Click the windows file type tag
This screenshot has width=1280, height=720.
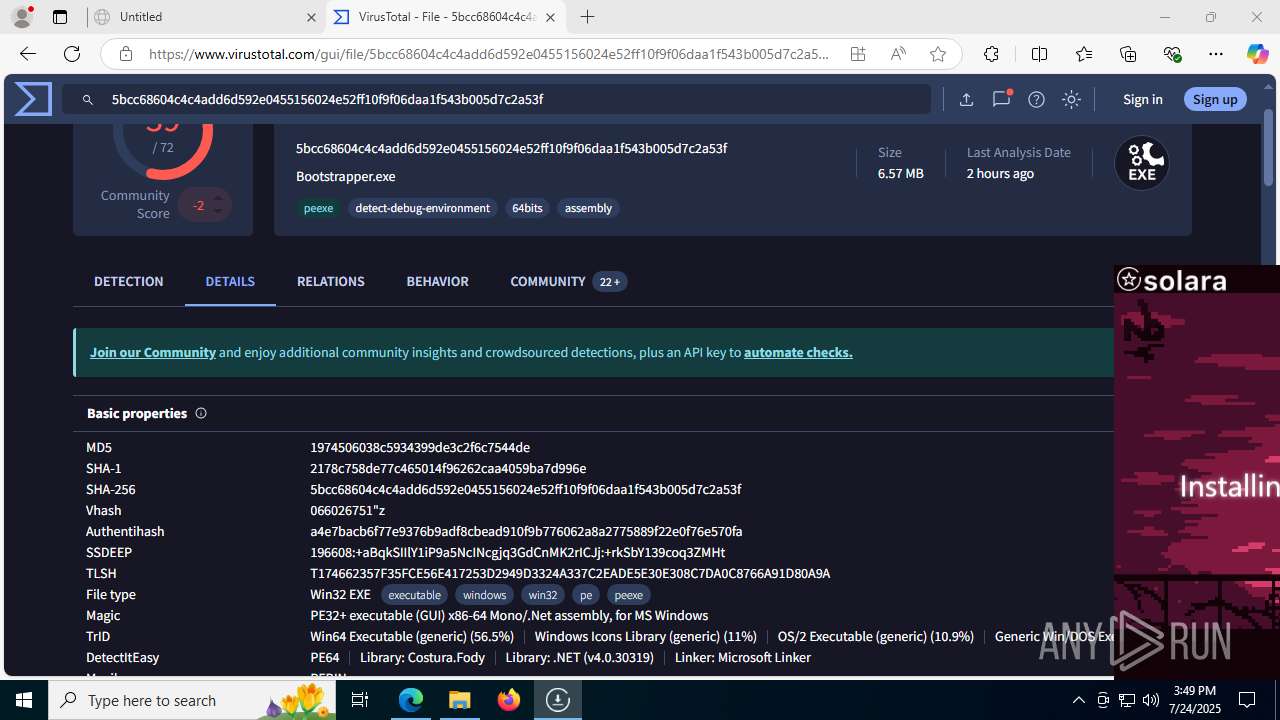pos(484,594)
